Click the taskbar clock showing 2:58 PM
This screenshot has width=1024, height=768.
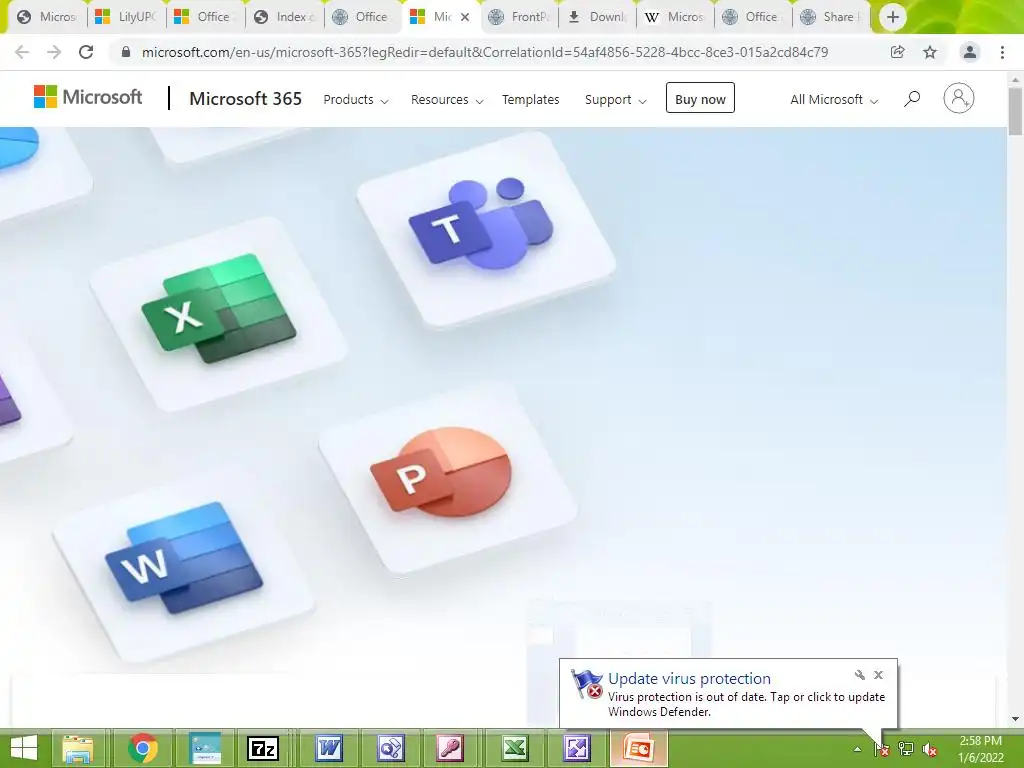pyautogui.click(x=980, y=749)
